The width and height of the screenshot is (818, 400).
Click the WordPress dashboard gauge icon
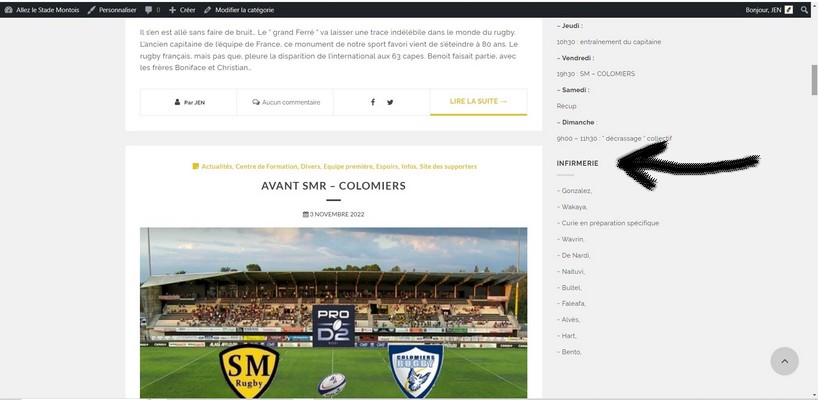click(8, 10)
